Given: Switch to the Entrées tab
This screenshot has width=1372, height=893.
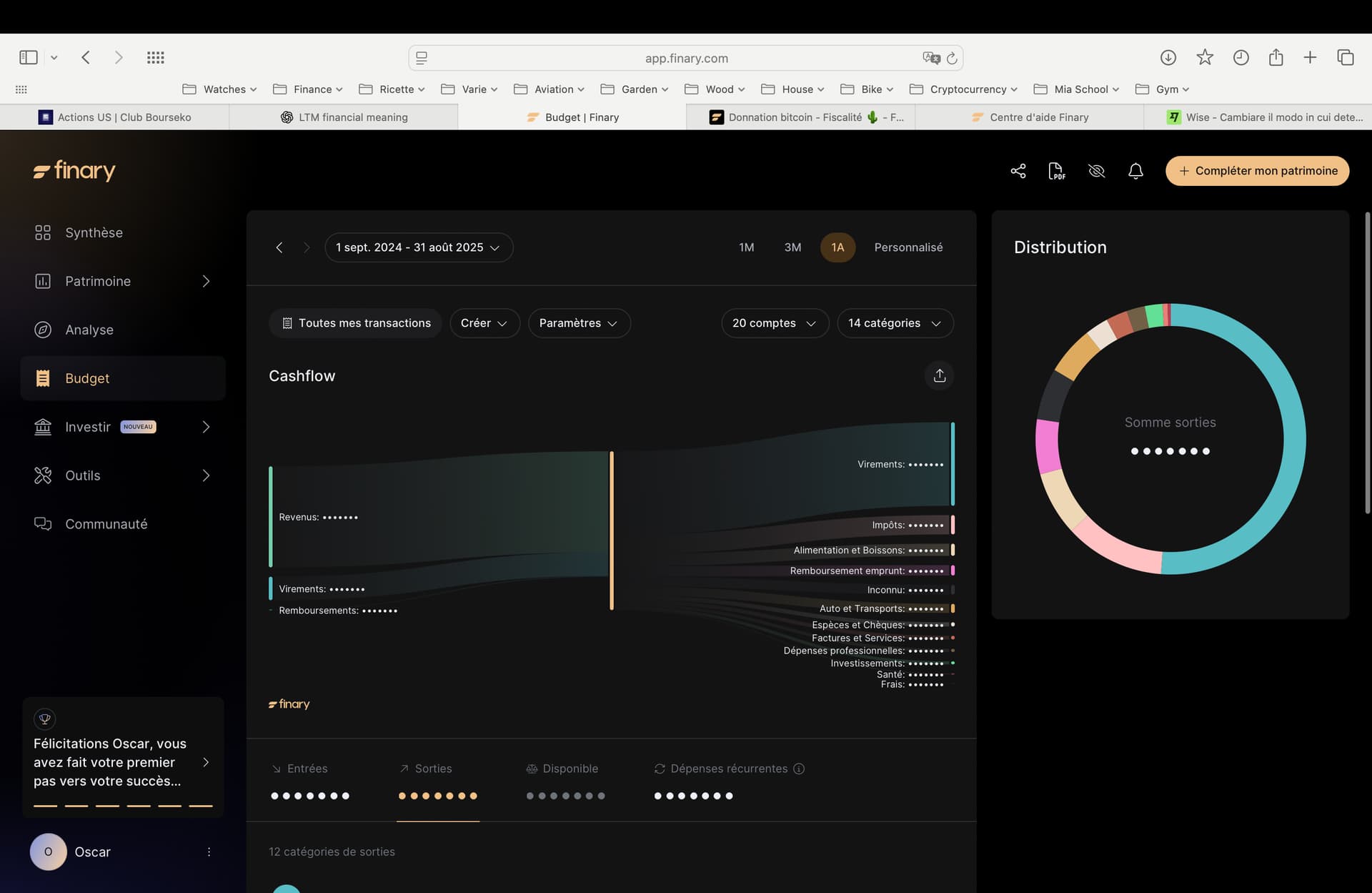Looking at the screenshot, I should 307,769.
